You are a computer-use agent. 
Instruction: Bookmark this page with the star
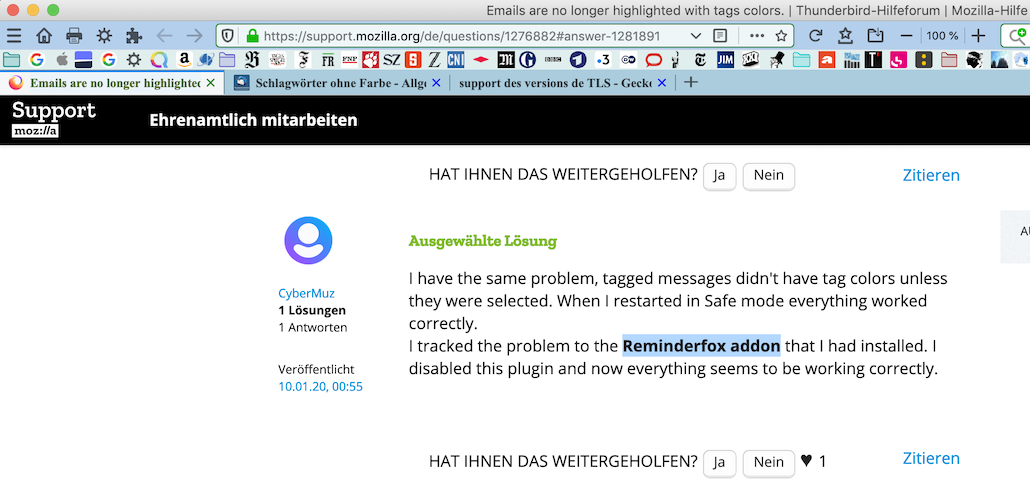point(781,35)
